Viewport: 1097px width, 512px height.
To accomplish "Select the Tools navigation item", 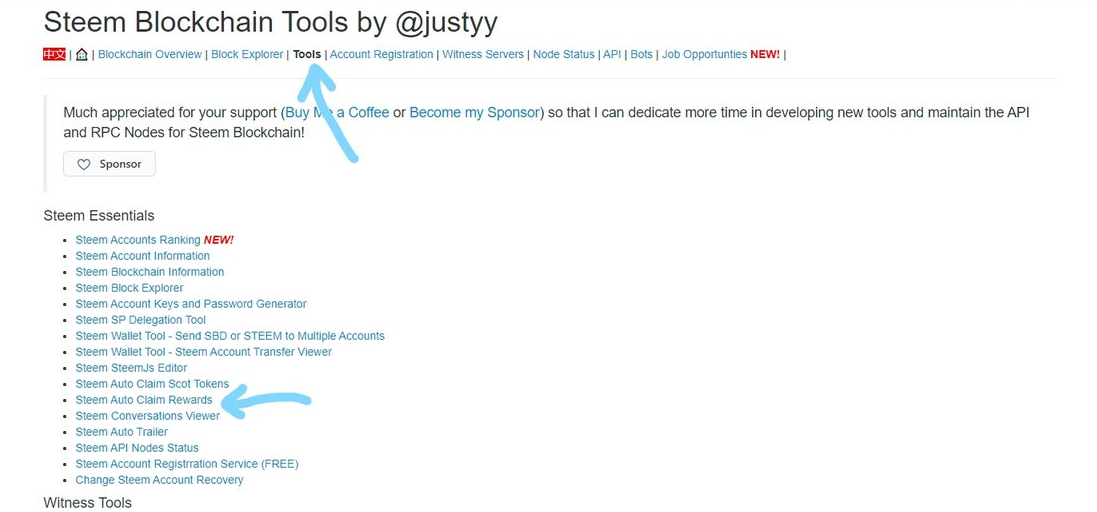I will click(307, 55).
